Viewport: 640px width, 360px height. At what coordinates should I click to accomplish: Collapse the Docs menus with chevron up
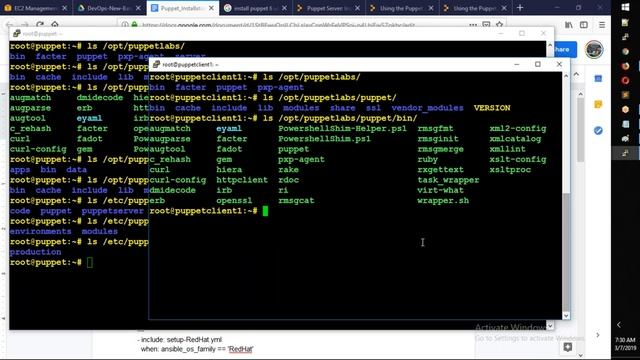(x=576, y=74)
